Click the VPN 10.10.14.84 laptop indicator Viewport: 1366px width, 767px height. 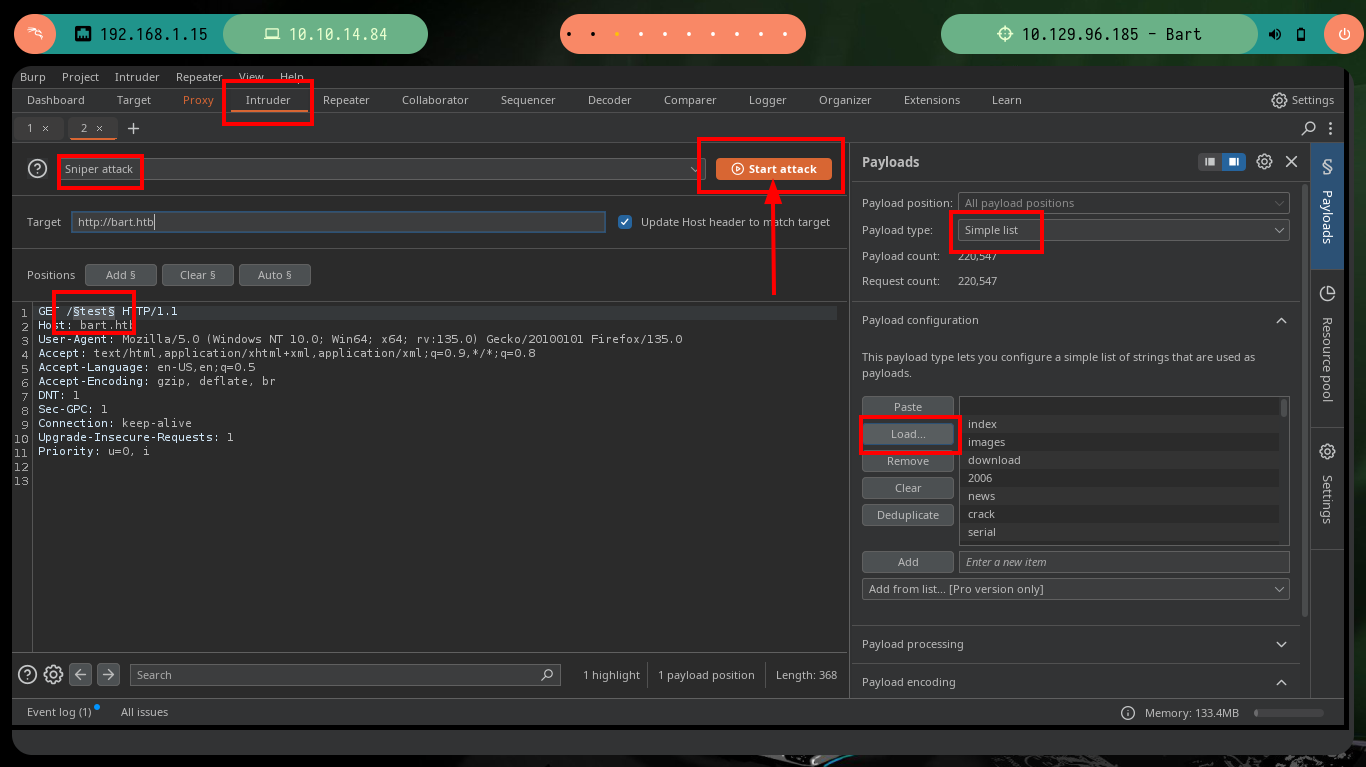(325, 34)
